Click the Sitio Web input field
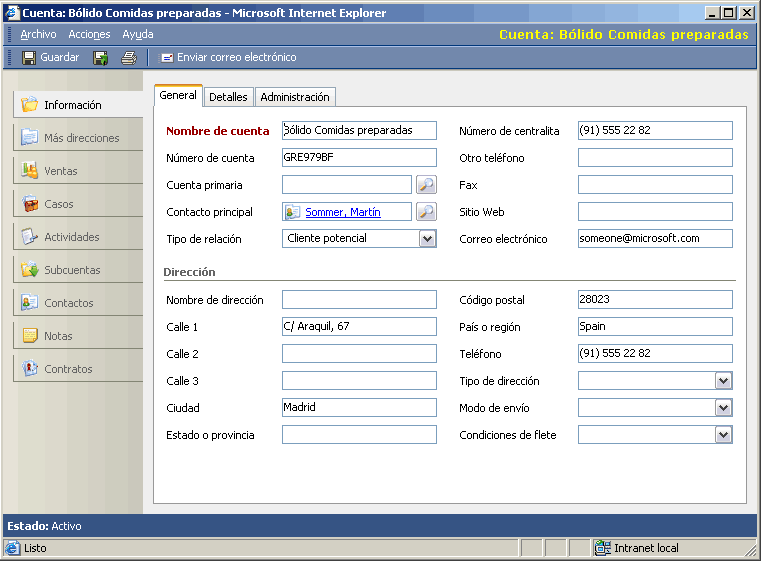Viewport: 761px width, 561px height. [655, 212]
